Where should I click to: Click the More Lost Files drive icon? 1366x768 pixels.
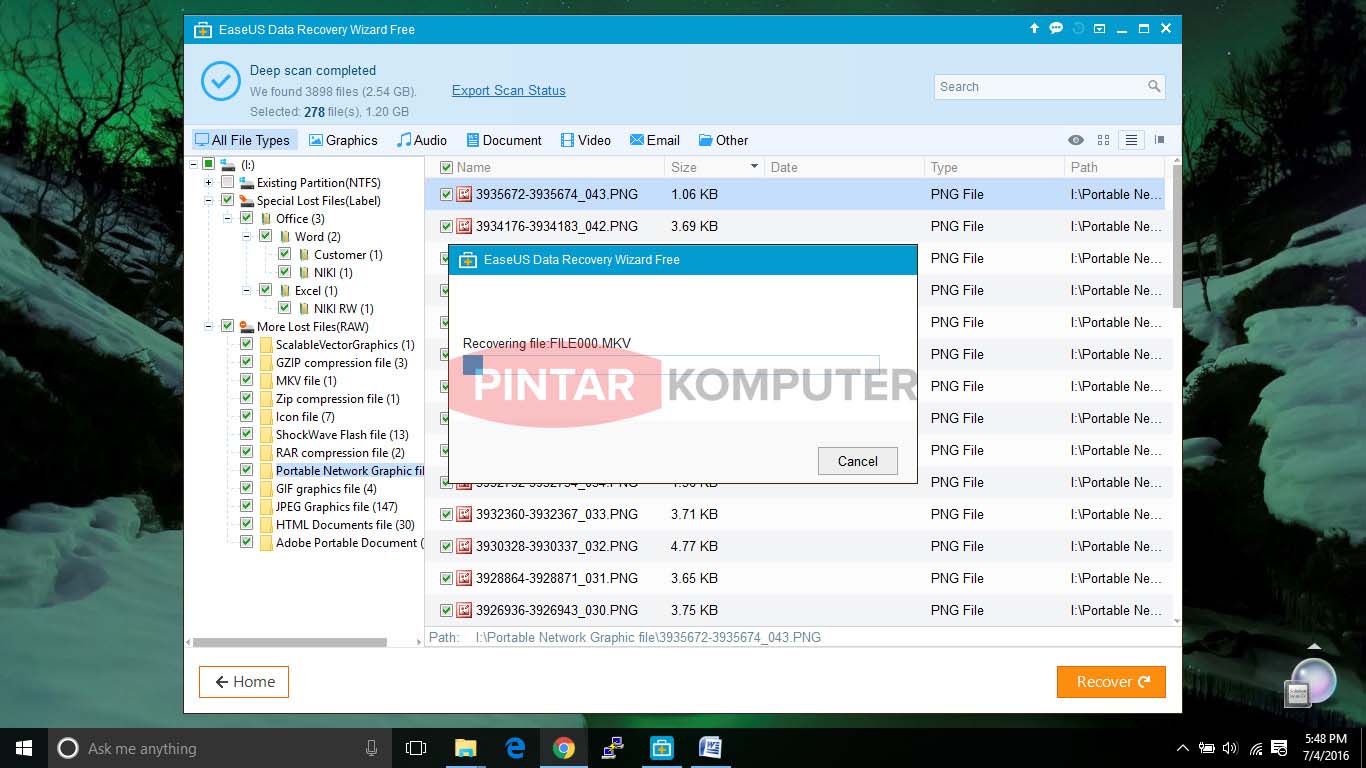tap(246, 327)
